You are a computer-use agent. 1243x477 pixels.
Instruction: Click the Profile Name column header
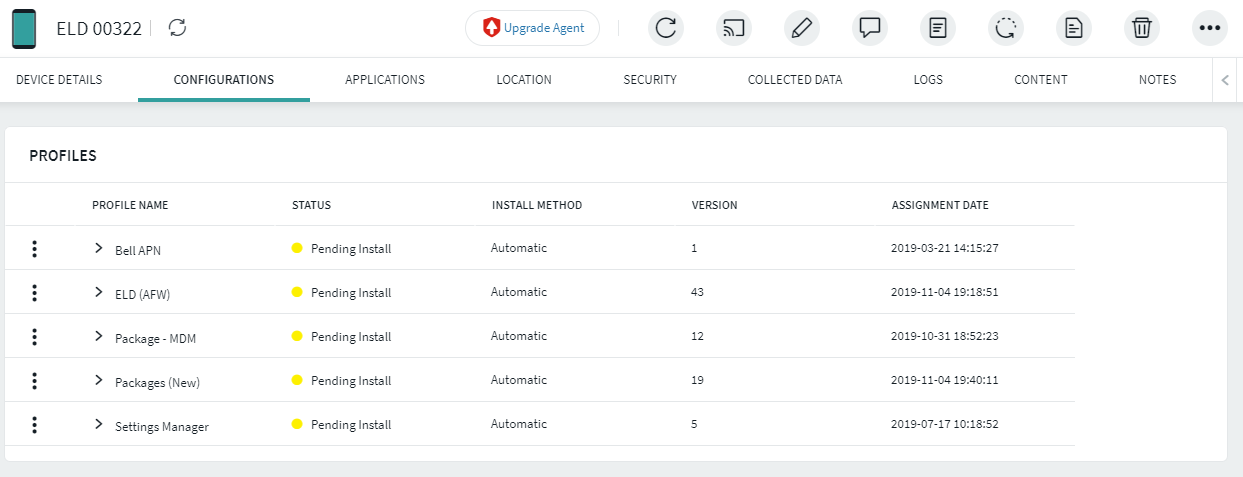tap(130, 205)
